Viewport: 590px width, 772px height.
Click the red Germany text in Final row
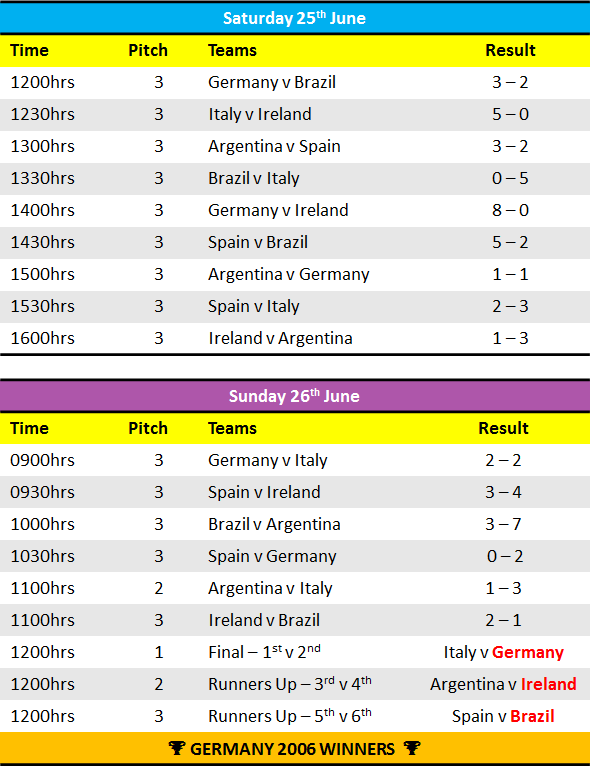[528, 652]
